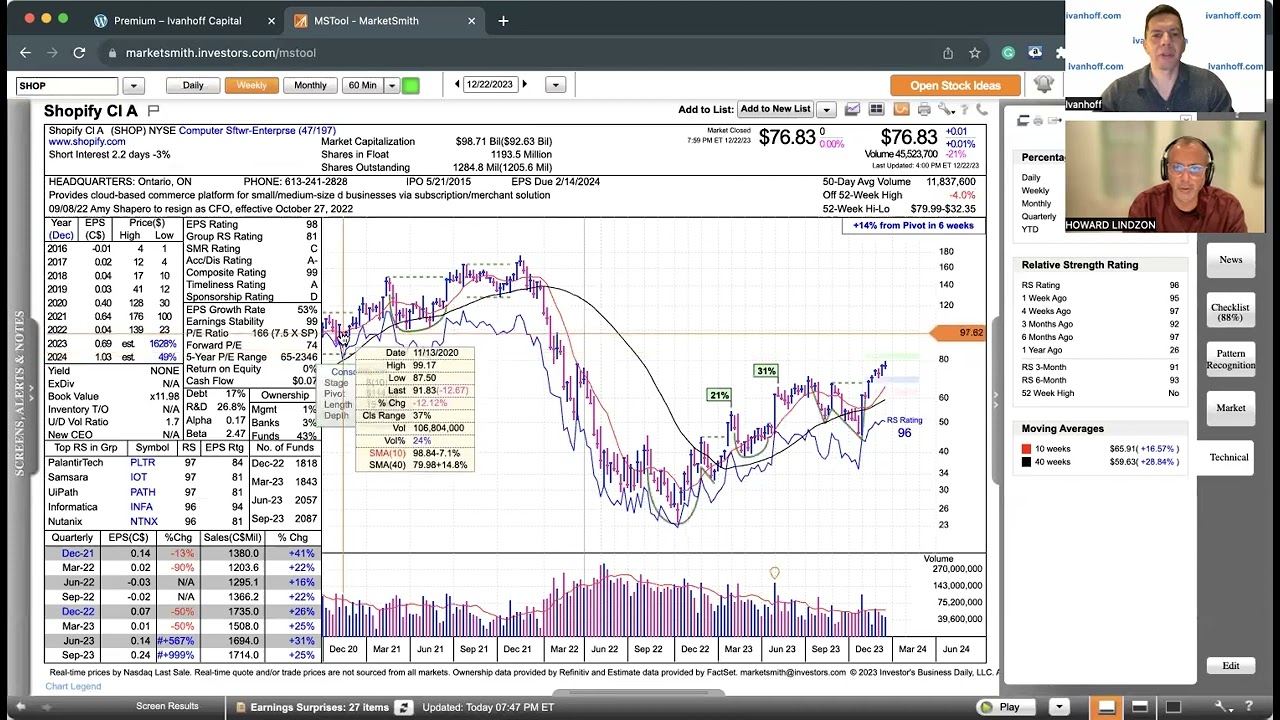The image size is (1280, 720).
Task: Open the Pattern Recognition tab
Action: pyautogui.click(x=1230, y=360)
